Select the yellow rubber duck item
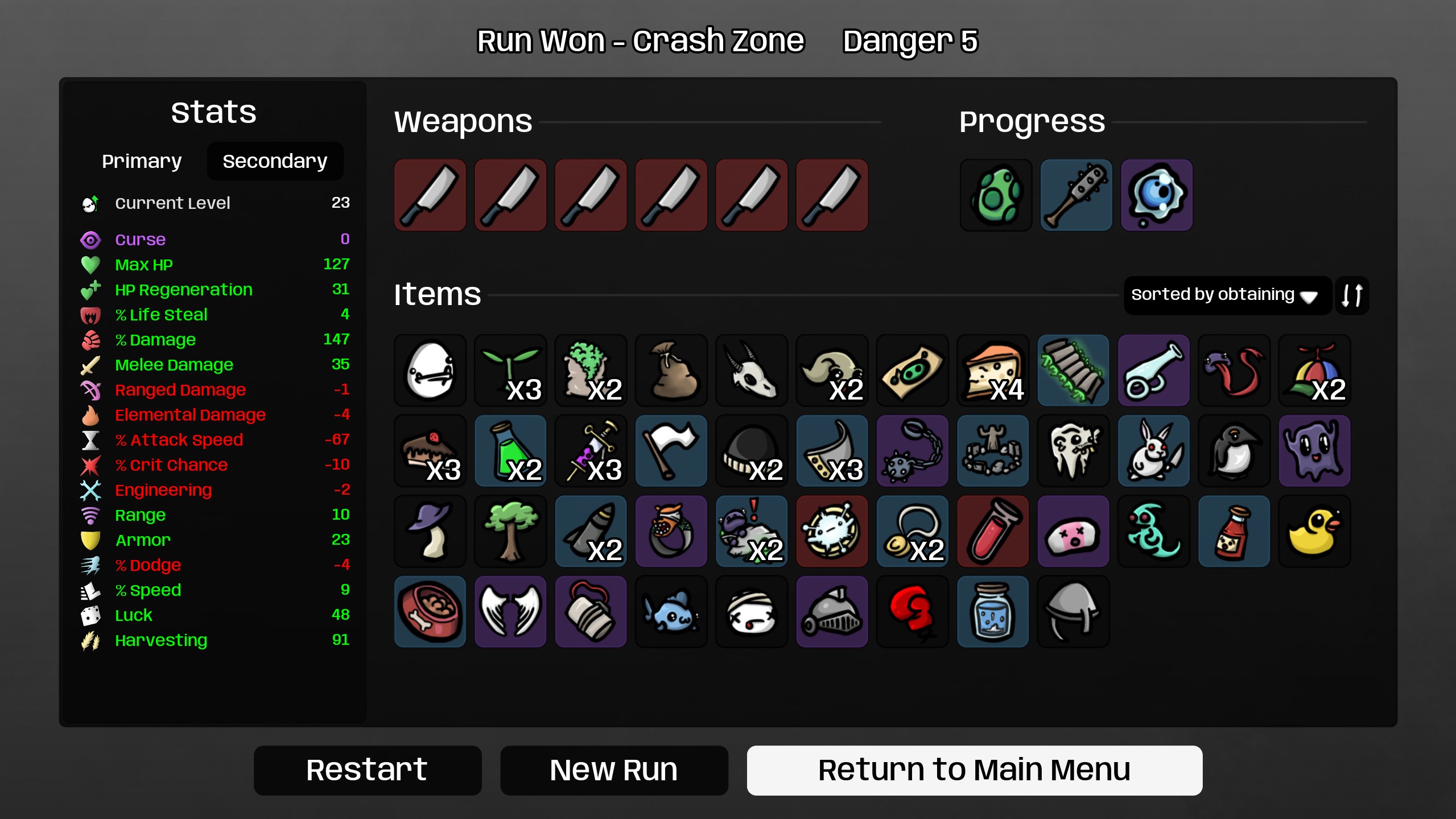The image size is (1456, 819). click(1314, 531)
